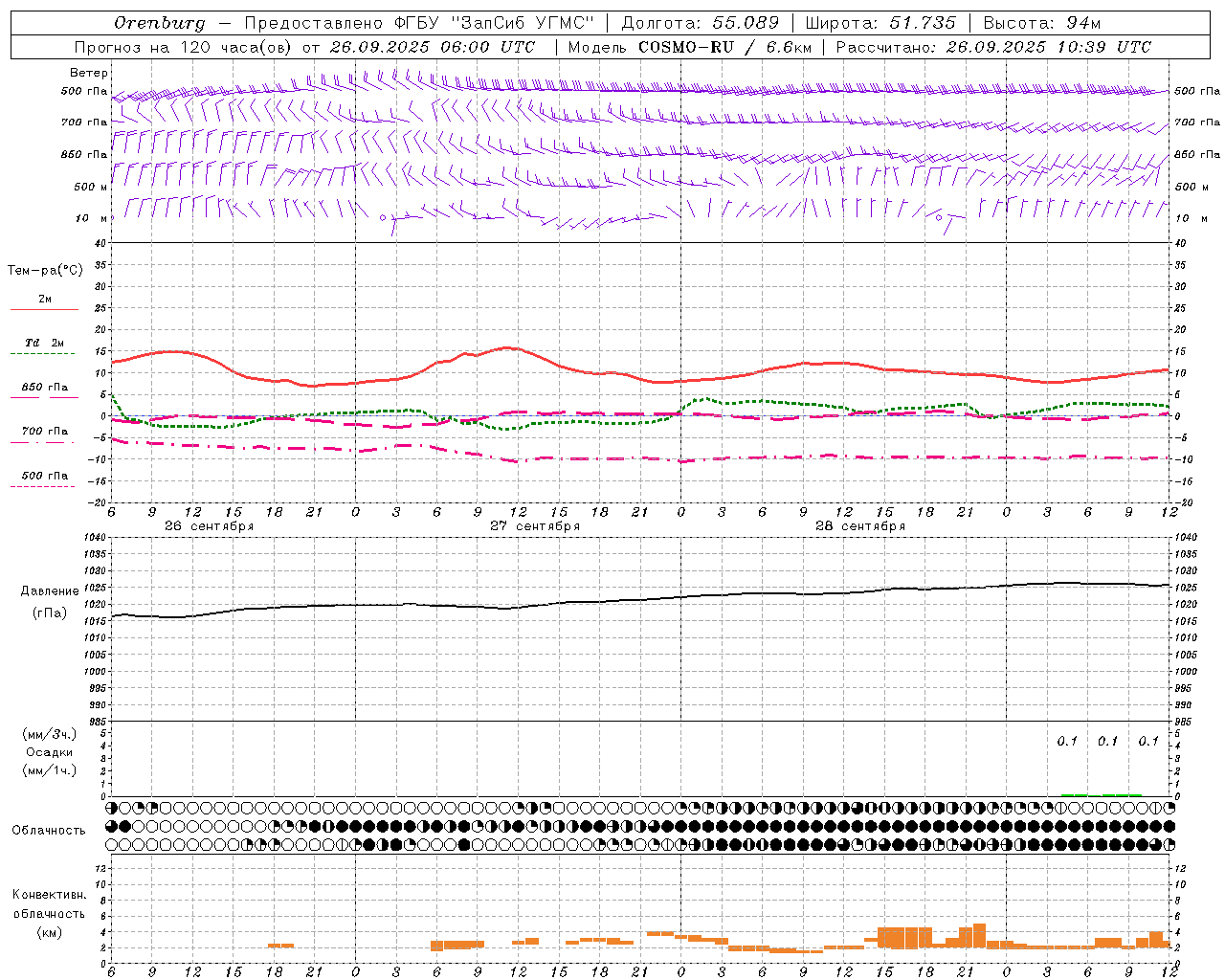Select the -20 value on right temperature axis
This screenshot has width=1225, height=980.
(1184, 502)
